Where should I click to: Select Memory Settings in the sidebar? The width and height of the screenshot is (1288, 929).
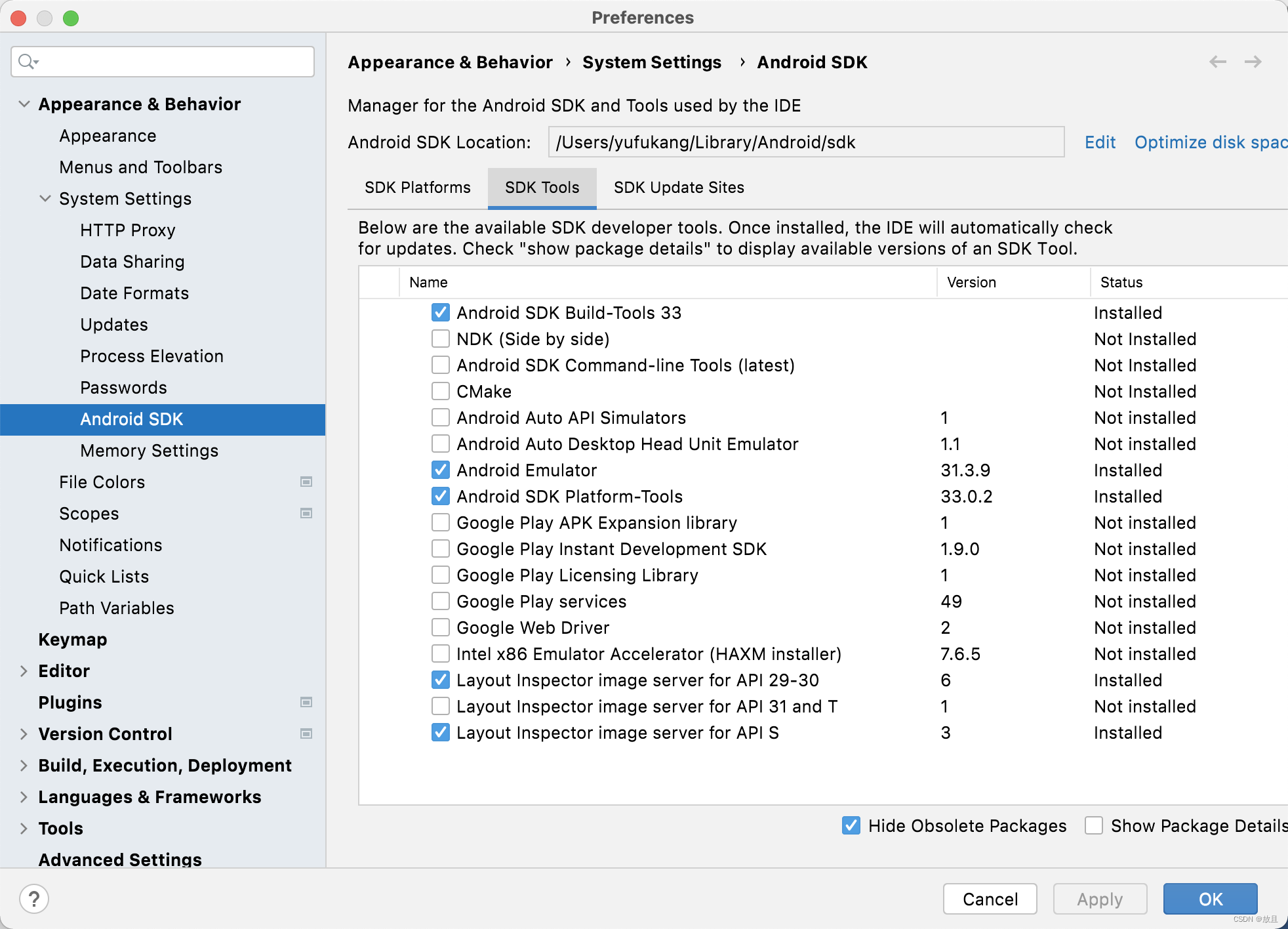point(149,450)
